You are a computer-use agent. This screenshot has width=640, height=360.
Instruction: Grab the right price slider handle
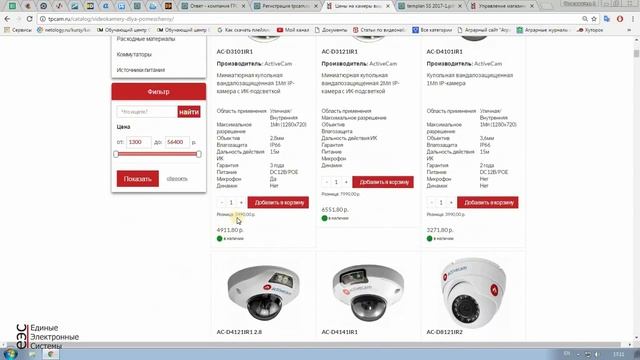click(x=199, y=154)
